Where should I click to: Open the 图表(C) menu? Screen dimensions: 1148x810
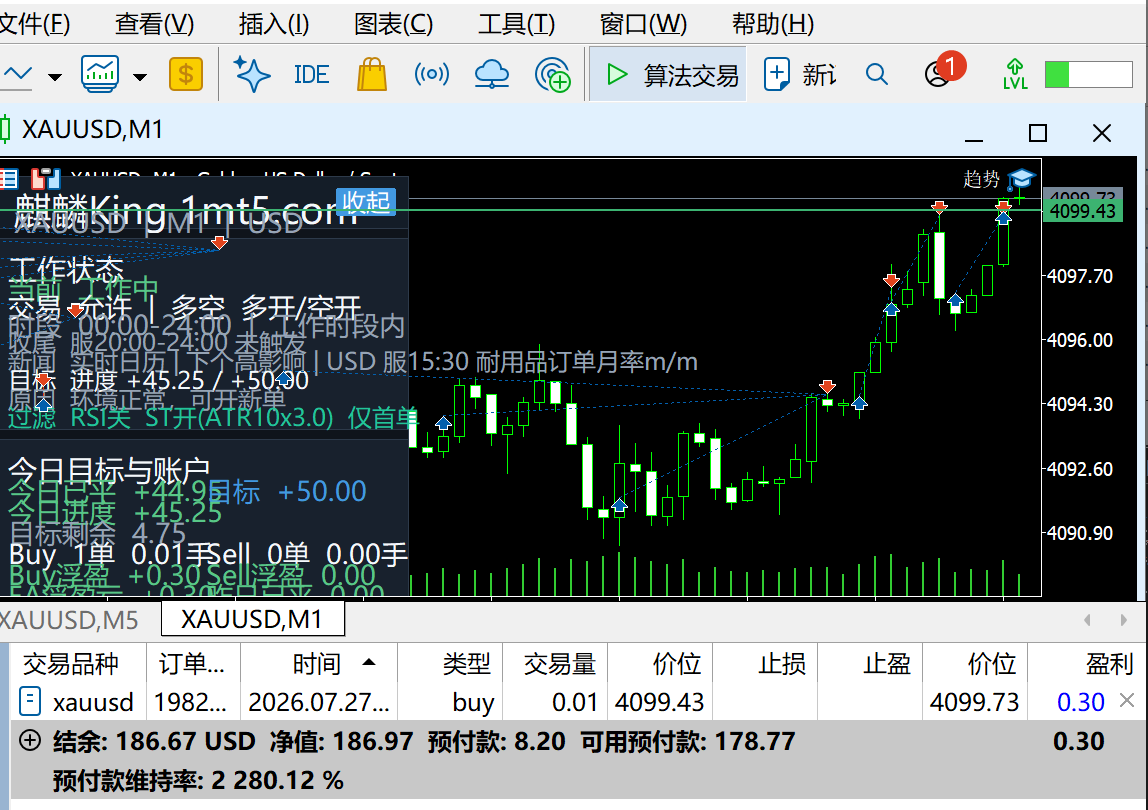point(394,24)
